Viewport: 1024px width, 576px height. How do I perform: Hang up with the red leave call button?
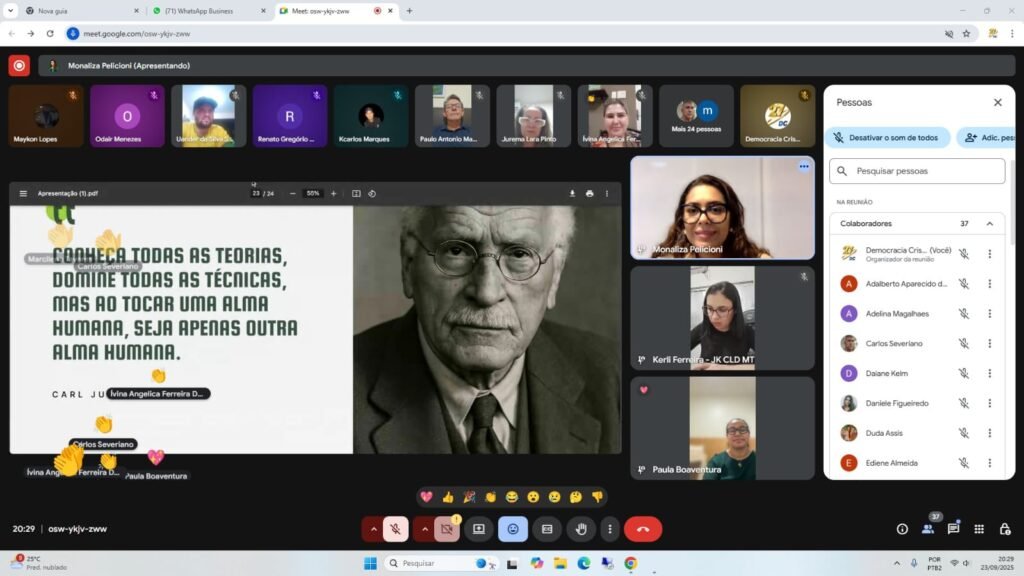(642, 529)
